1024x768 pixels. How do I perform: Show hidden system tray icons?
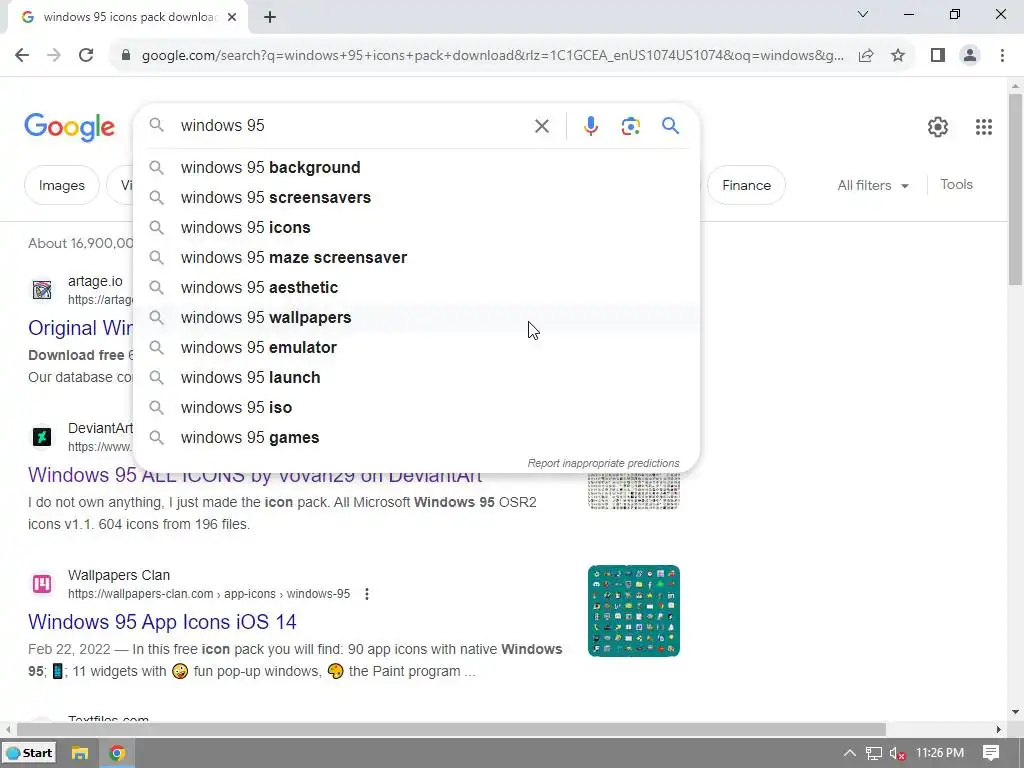click(x=850, y=753)
